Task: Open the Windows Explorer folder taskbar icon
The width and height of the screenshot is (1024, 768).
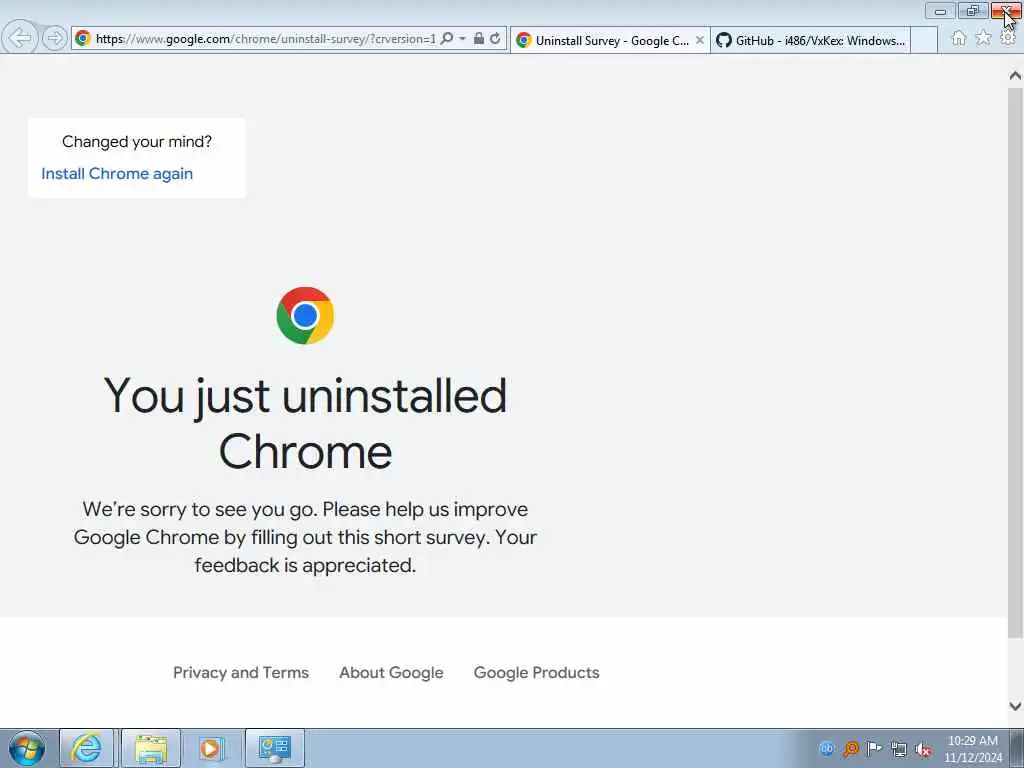Action: [151, 748]
